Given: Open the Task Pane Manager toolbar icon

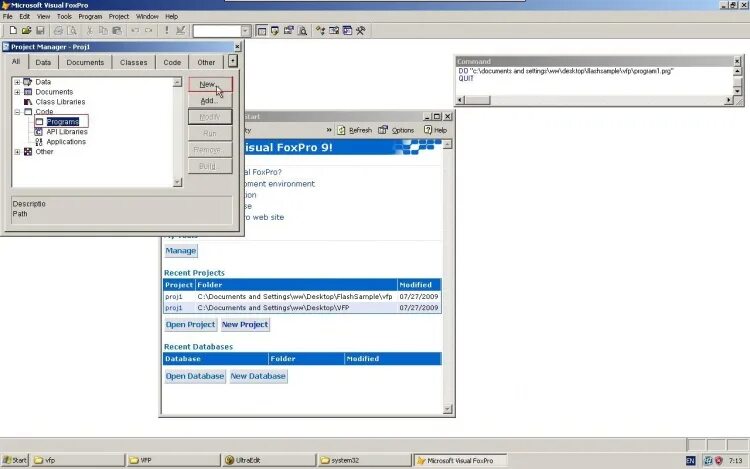Looking at the screenshot, I should click(347, 31).
